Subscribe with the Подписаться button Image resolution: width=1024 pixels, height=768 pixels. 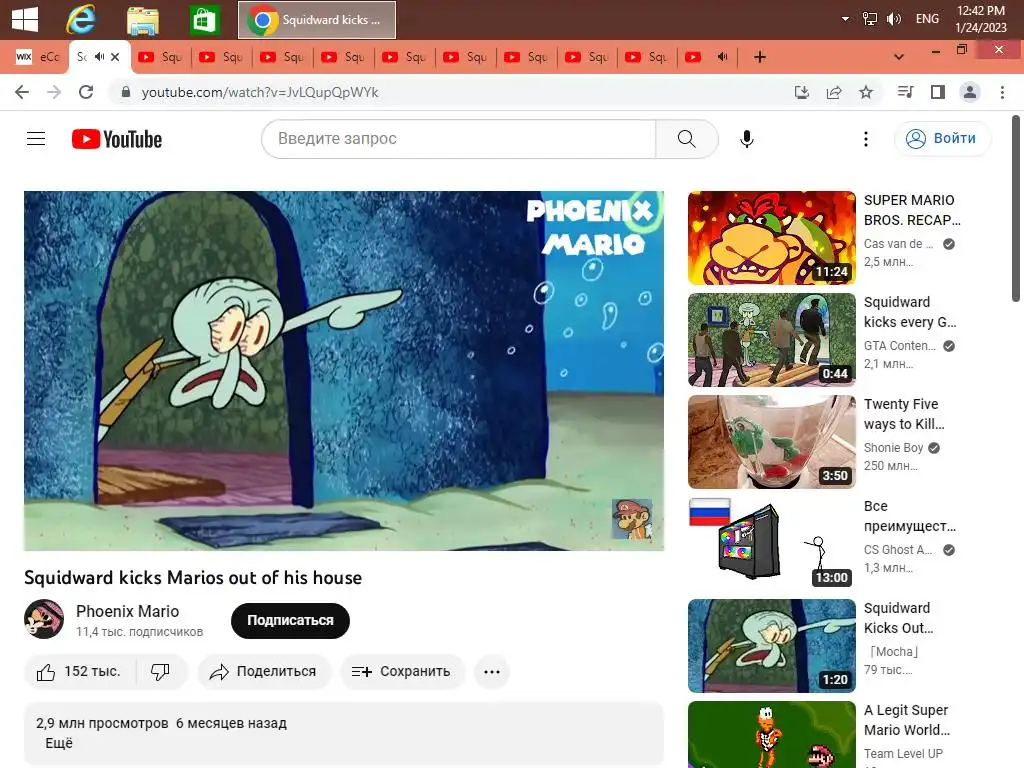pyautogui.click(x=290, y=620)
